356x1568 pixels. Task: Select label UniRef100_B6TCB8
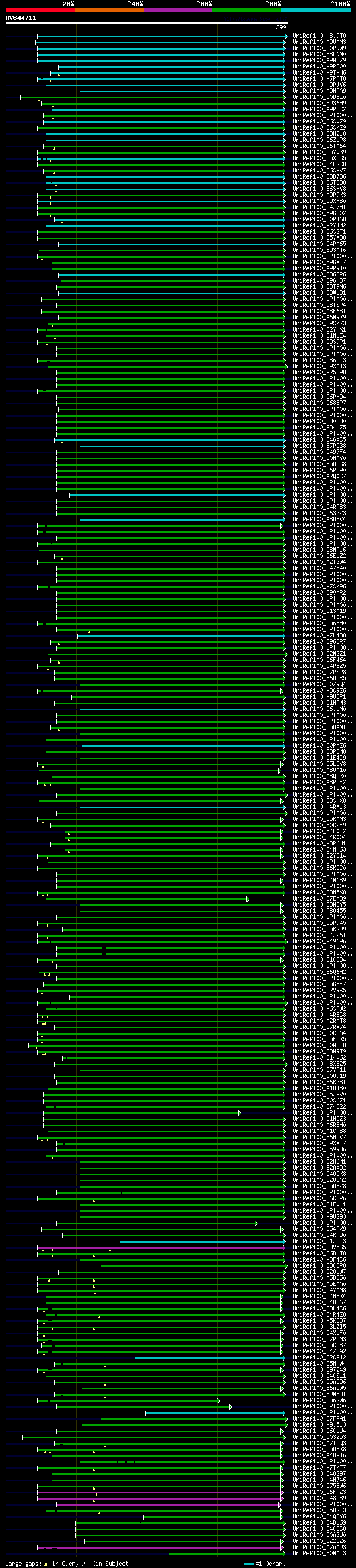[319, 183]
